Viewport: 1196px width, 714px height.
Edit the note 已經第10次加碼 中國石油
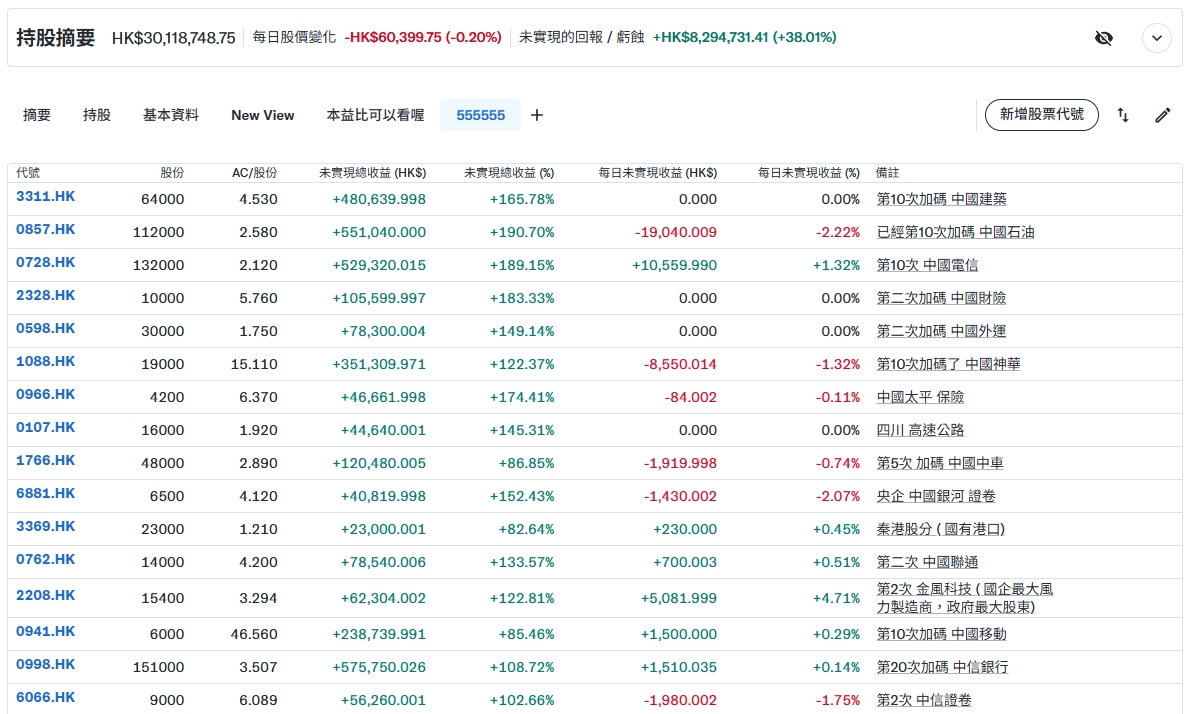pos(955,232)
